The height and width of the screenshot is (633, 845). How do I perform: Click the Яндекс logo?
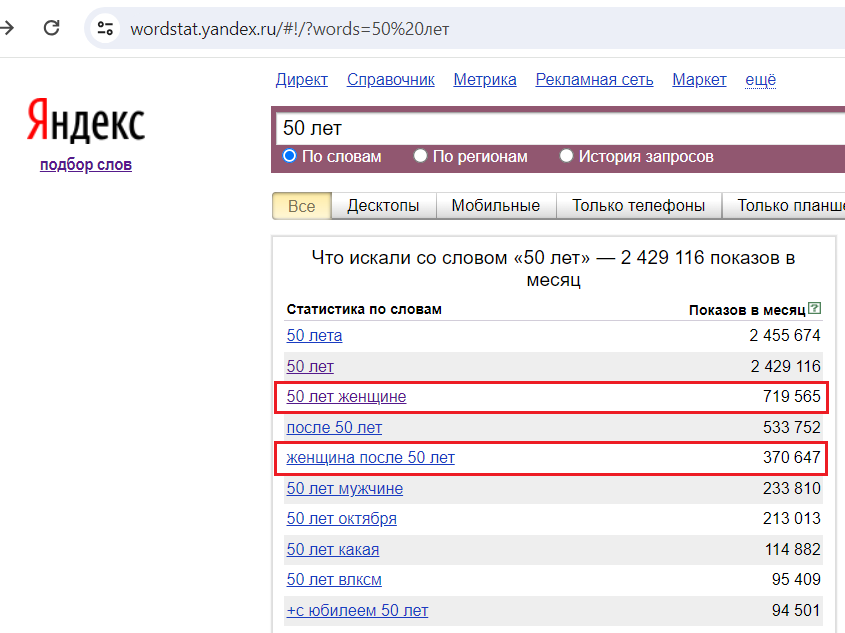[x=86, y=121]
